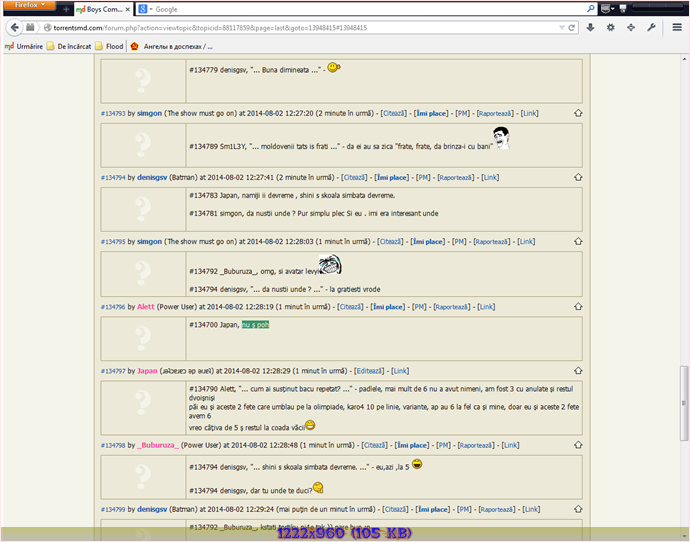This screenshot has height=542, width=690.
Task: Click the laughing troll face in post #134795
Action: click(330, 264)
